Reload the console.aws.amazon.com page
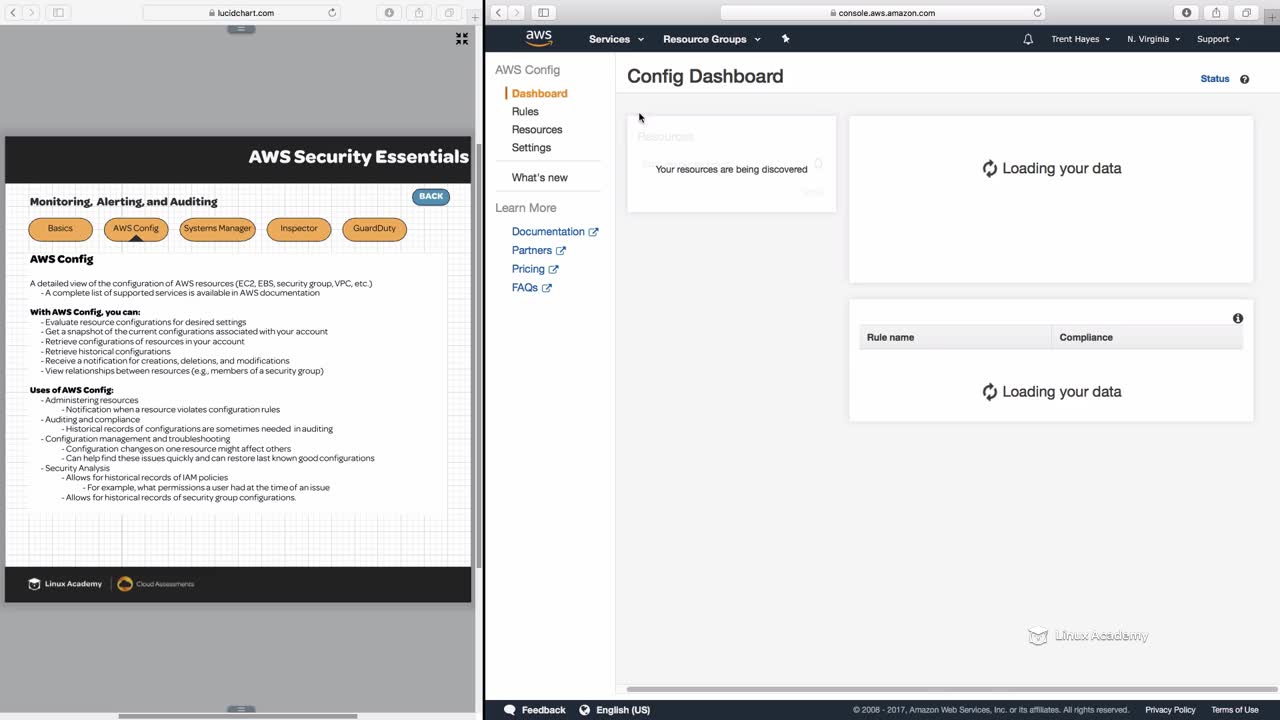Screen dimensions: 1280x720 click(1037, 13)
